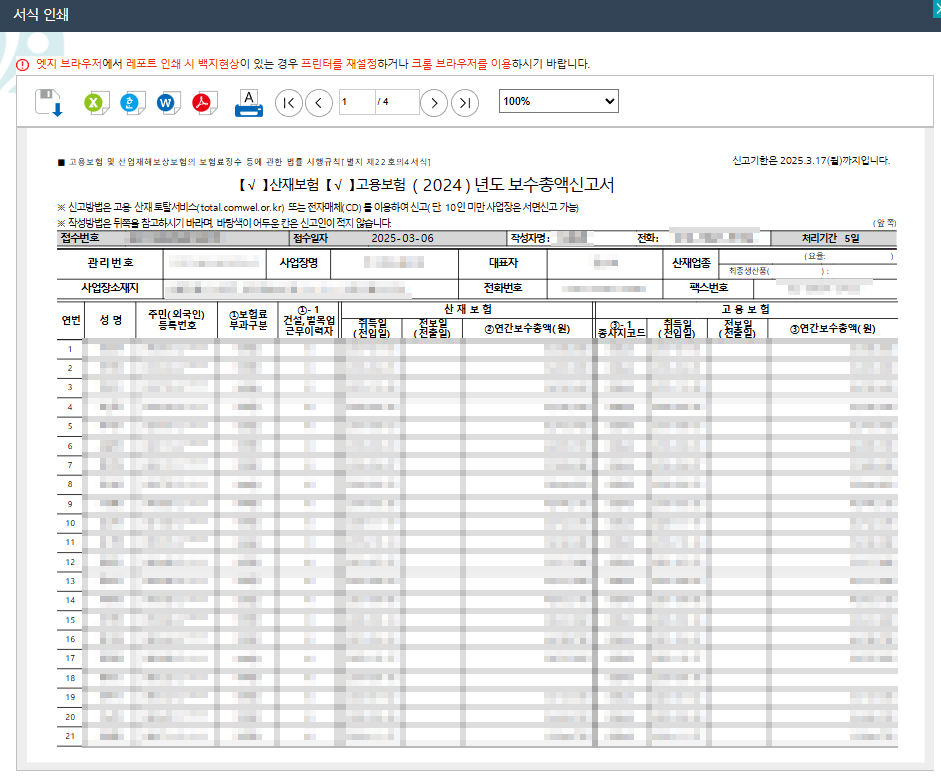
Task: Click the 접수일자 date 2025-03-06
Action: (402, 238)
